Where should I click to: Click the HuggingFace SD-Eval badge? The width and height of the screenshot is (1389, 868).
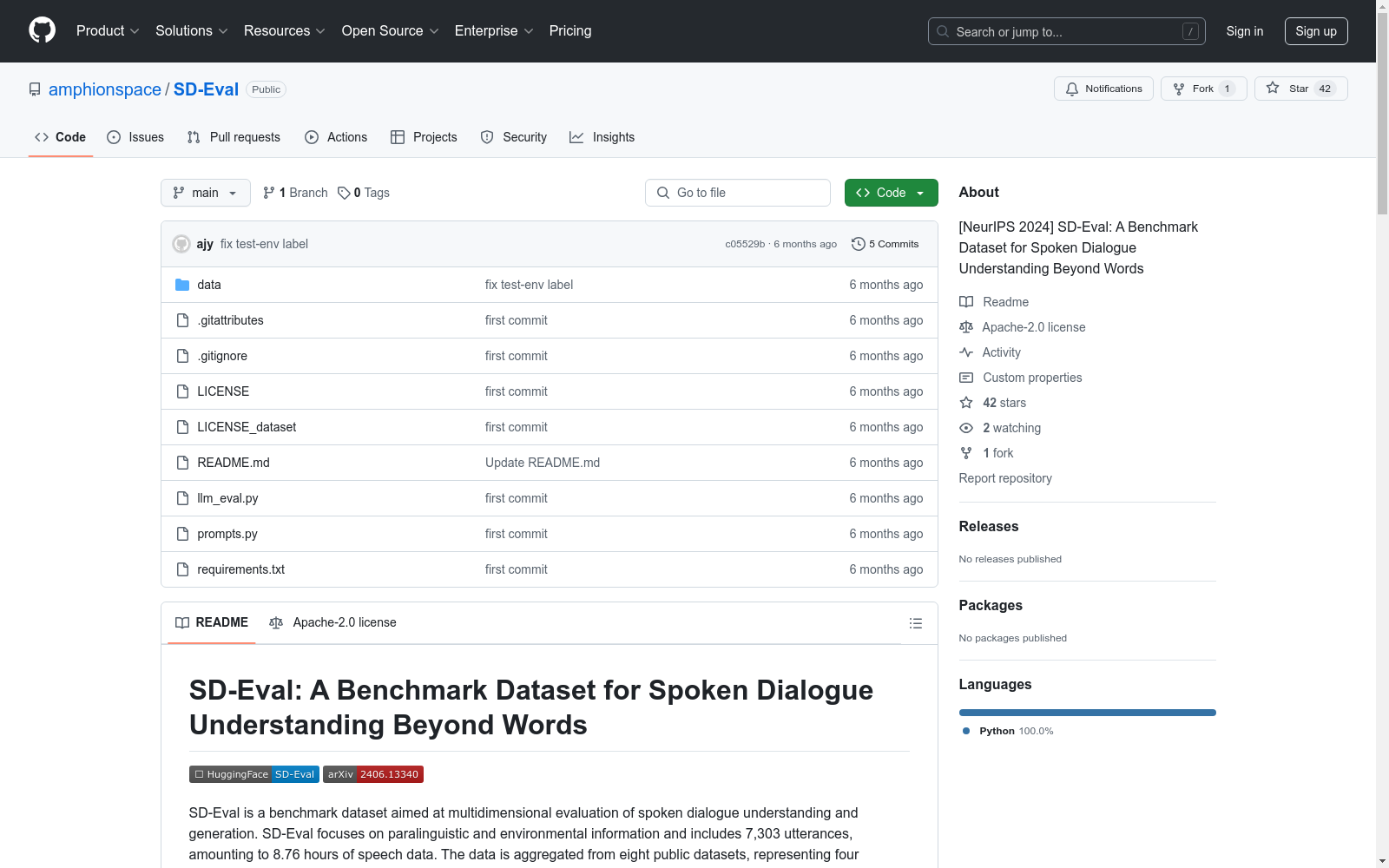click(254, 774)
